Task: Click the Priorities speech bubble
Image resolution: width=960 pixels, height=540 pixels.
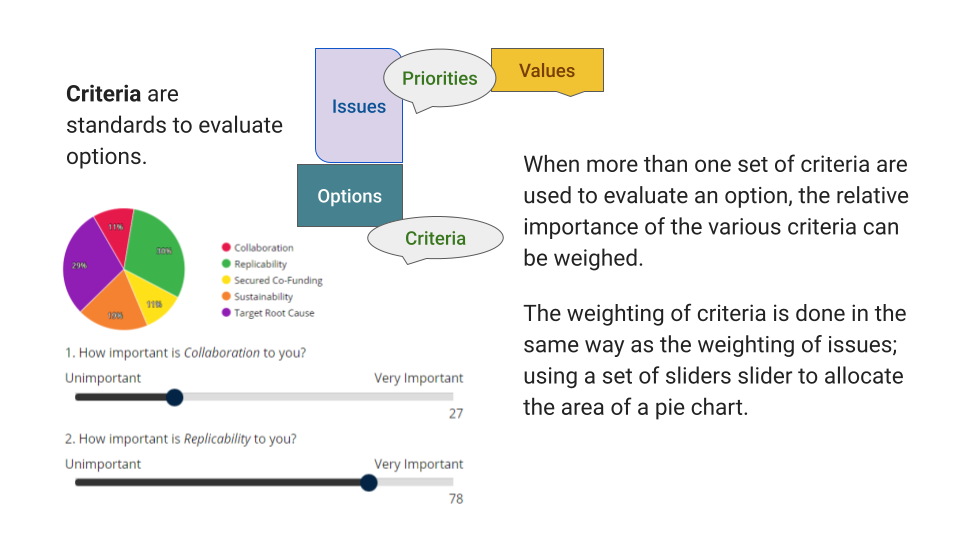Action: click(x=440, y=79)
